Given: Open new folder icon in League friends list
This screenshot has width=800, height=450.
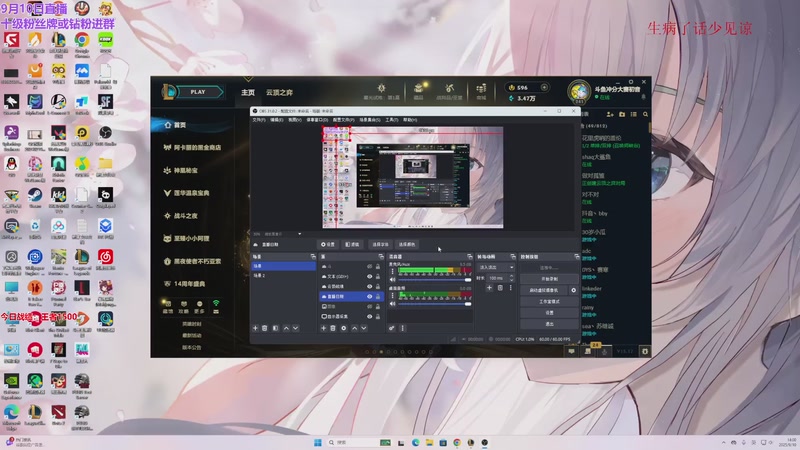Looking at the screenshot, I should 622,114.
